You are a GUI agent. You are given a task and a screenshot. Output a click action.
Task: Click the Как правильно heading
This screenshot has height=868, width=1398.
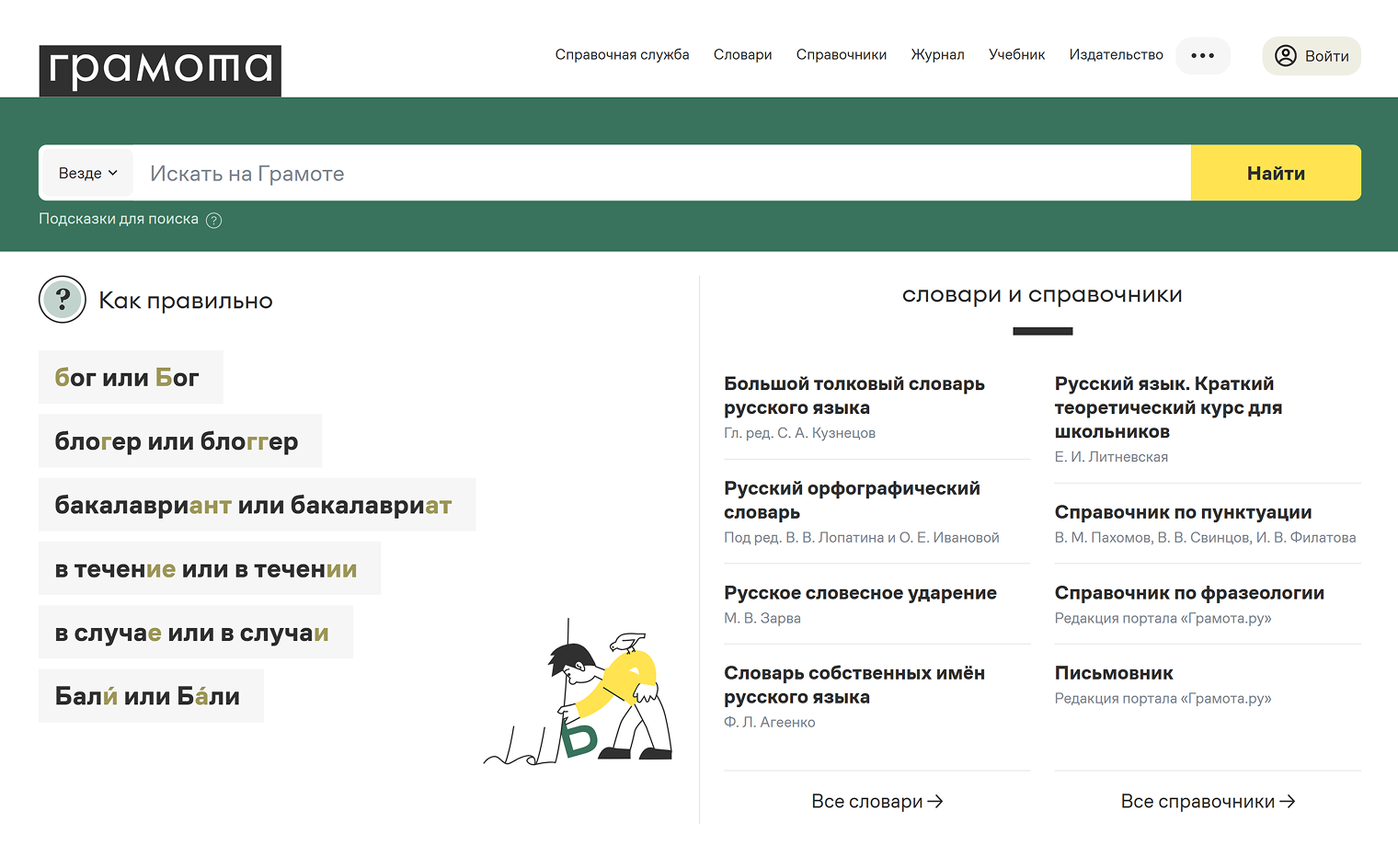[x=186, y=301]
